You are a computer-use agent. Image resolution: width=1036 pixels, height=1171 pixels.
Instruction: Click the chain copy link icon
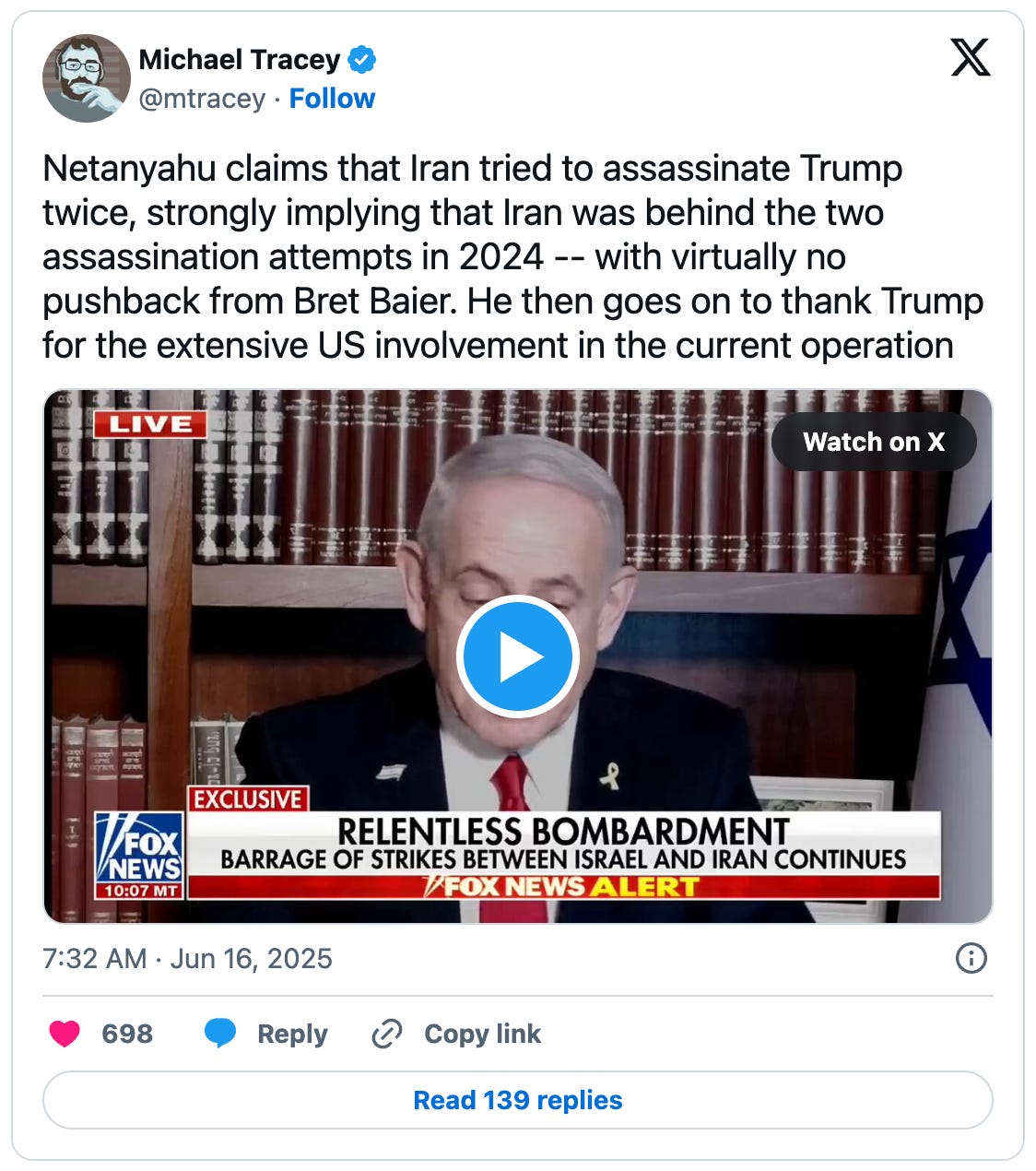(x=387, y=1035)
